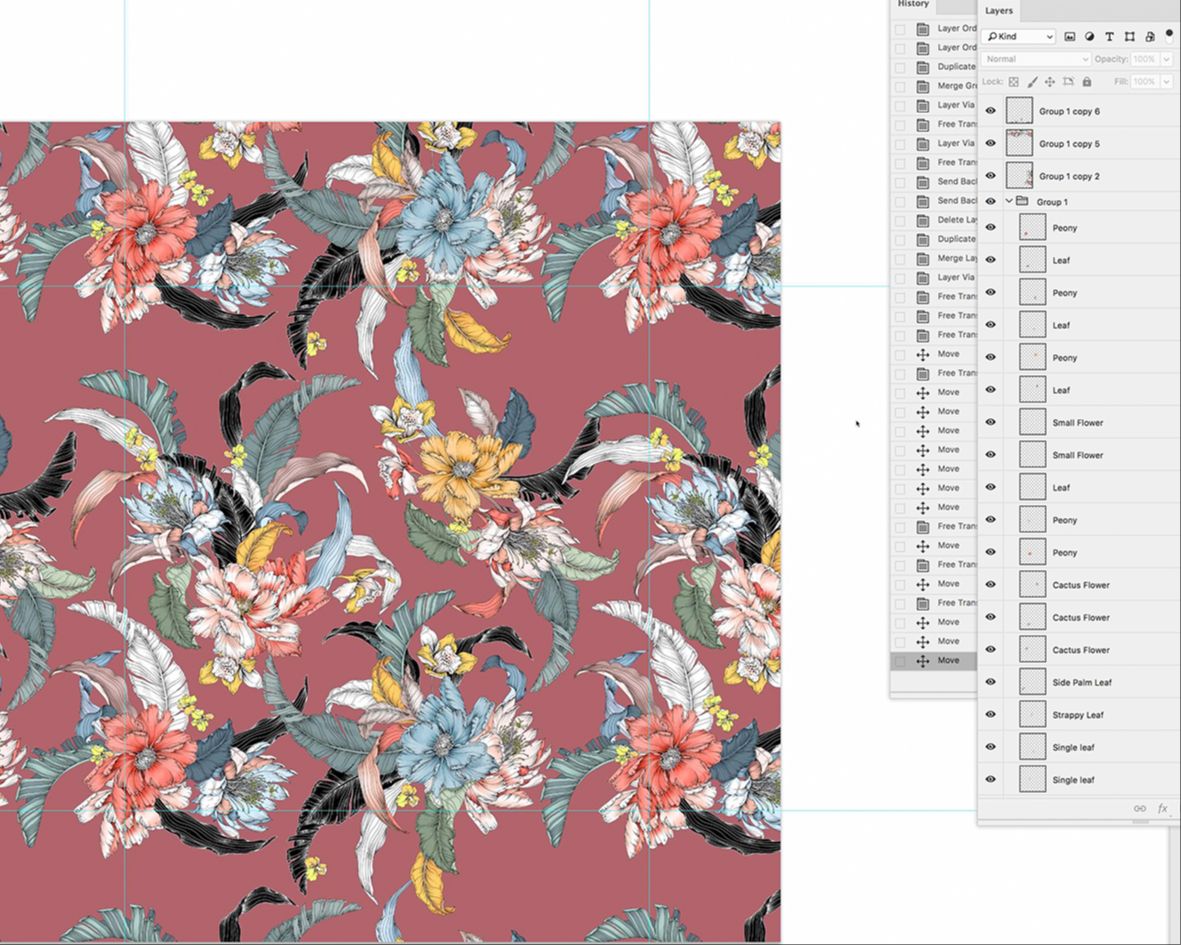
Task: Click the highlighted Move history state
Action: pos(934,660)
